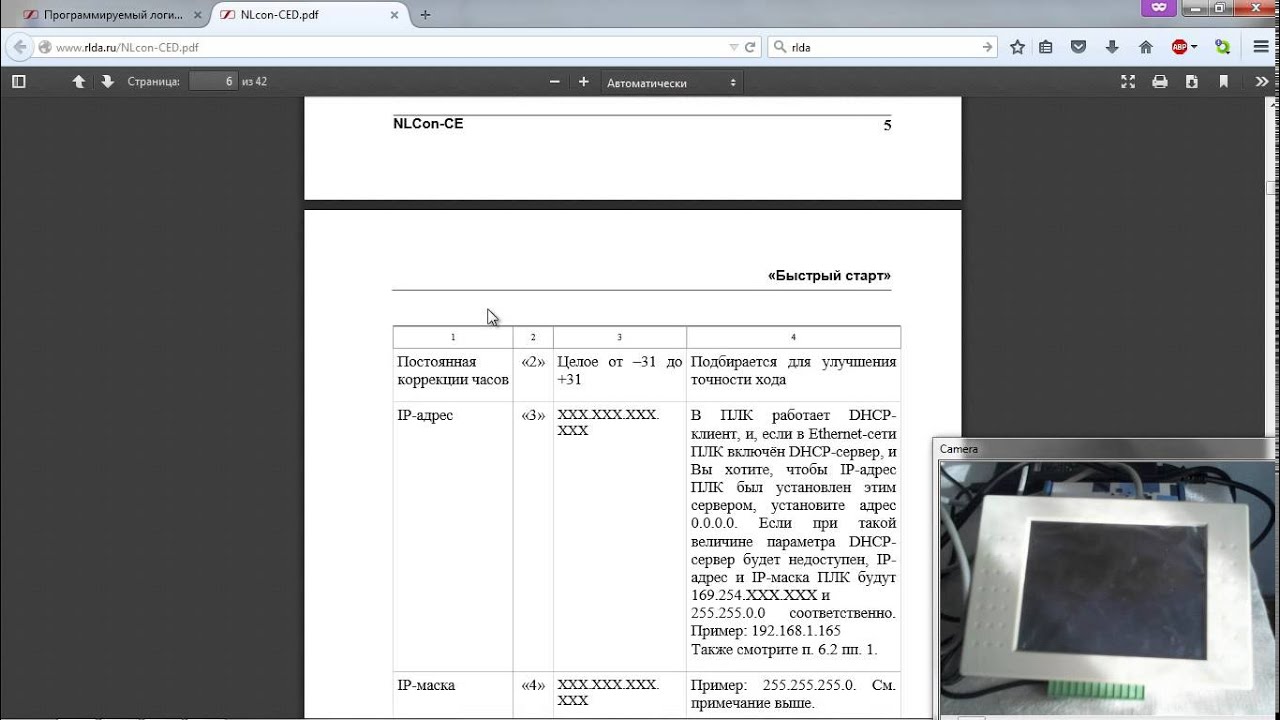Switch PDF to presentation mode

1128,82
